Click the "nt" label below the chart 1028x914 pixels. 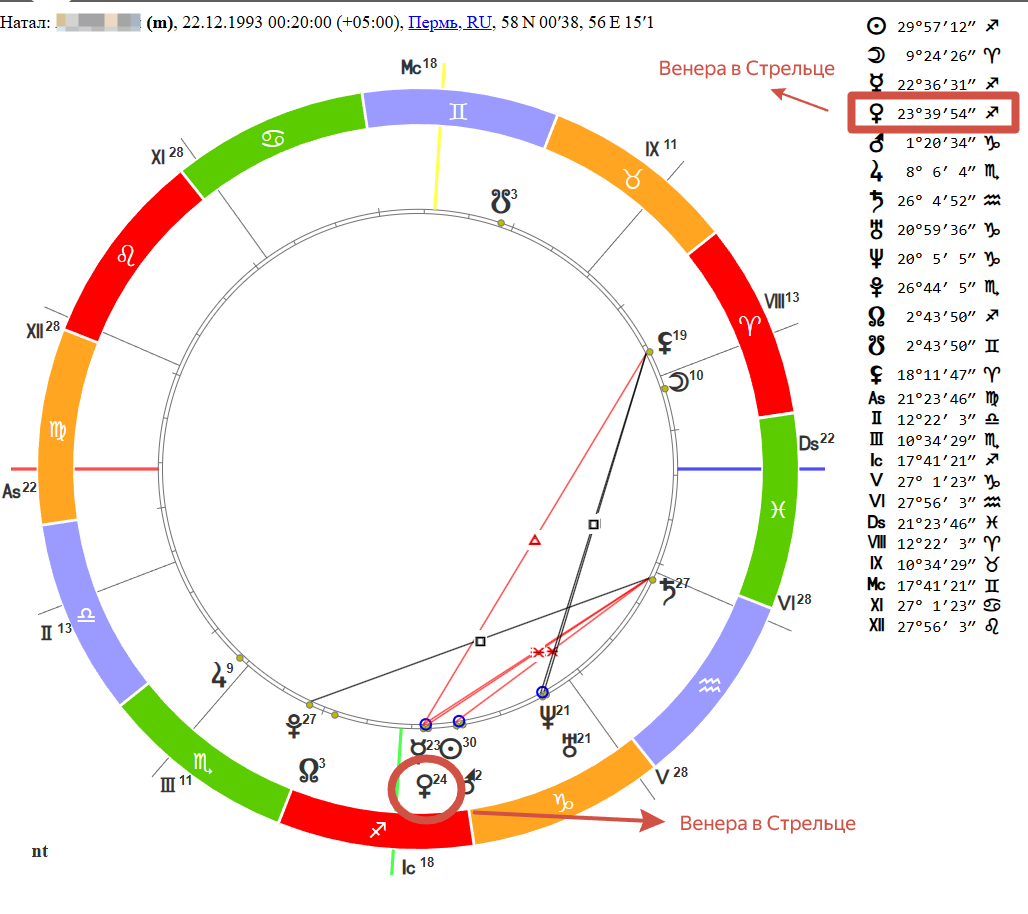[39, 851]
